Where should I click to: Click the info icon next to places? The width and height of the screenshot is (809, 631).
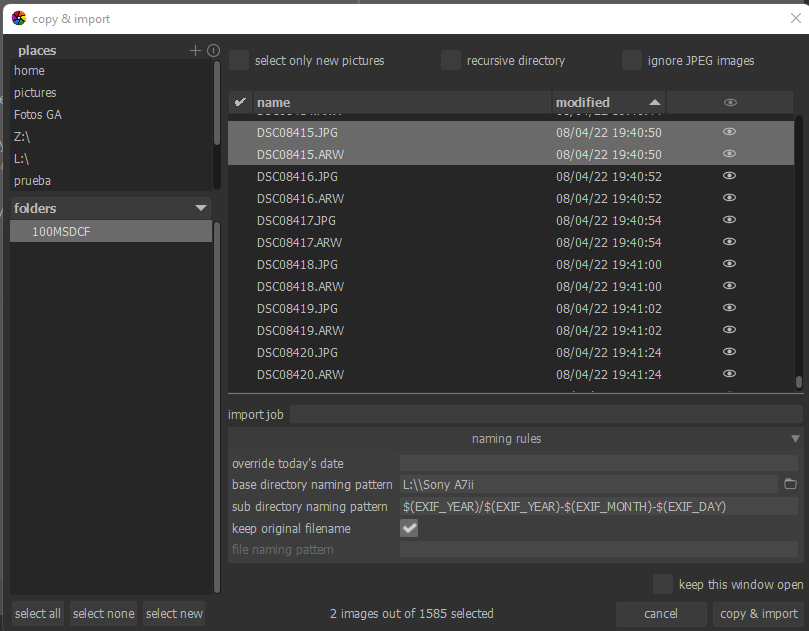pos(213,51)
